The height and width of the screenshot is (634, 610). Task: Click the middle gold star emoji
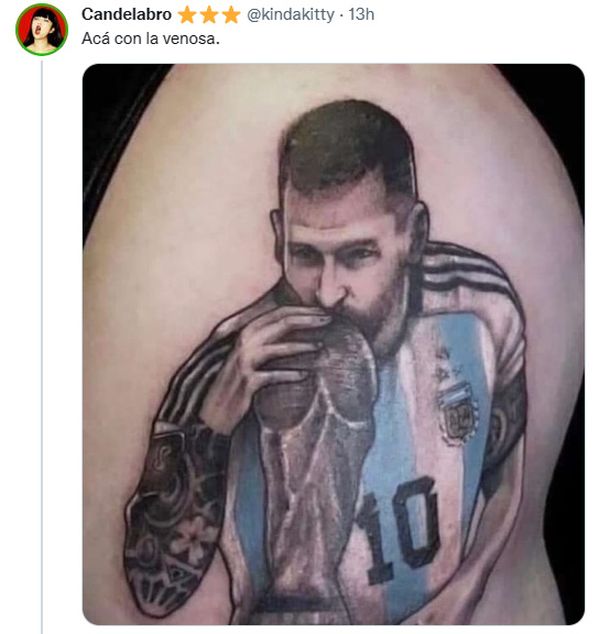(x=209, y=15)
